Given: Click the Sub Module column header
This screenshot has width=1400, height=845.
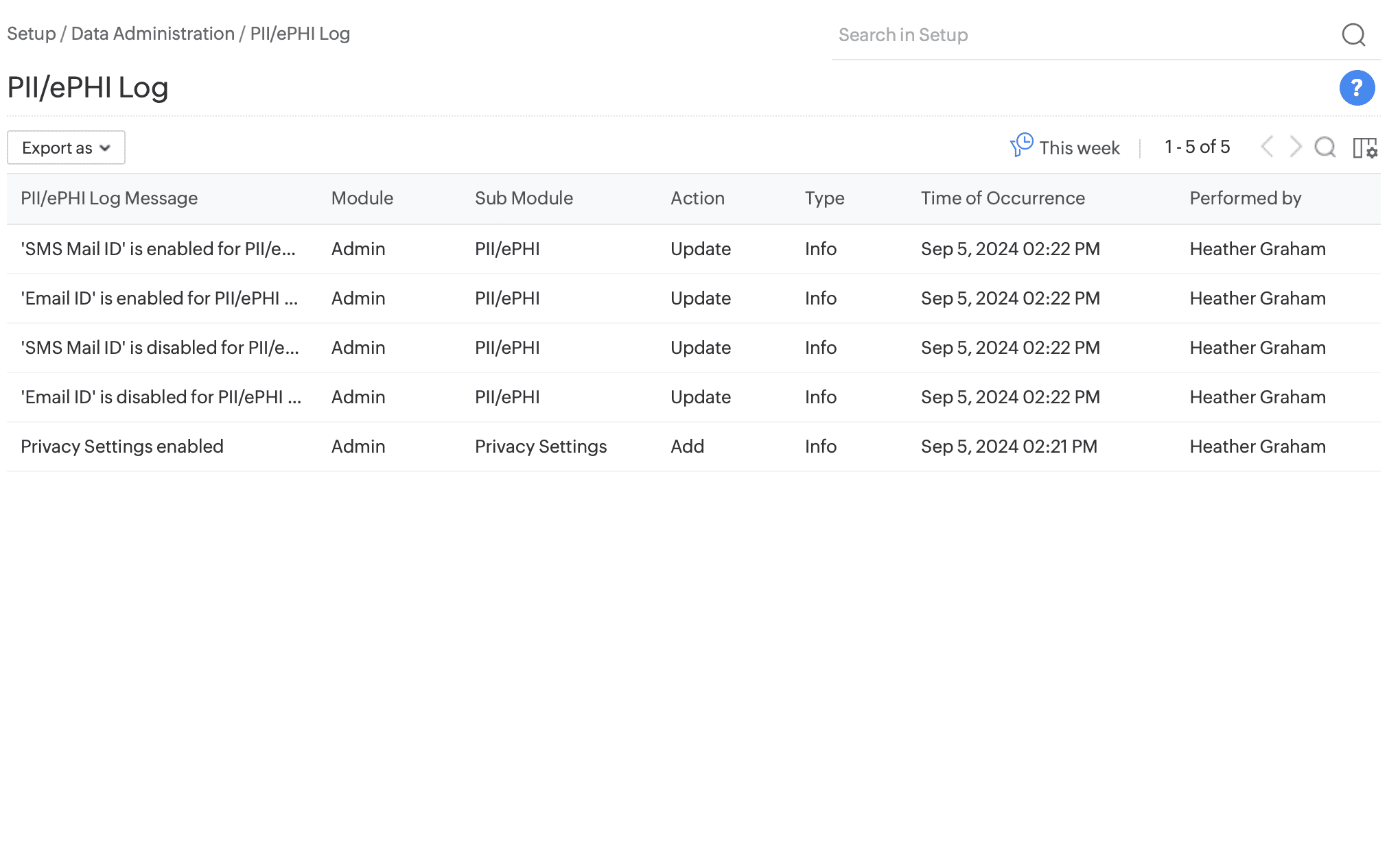Looking at the screenshot, I should [x=524, y=198].
